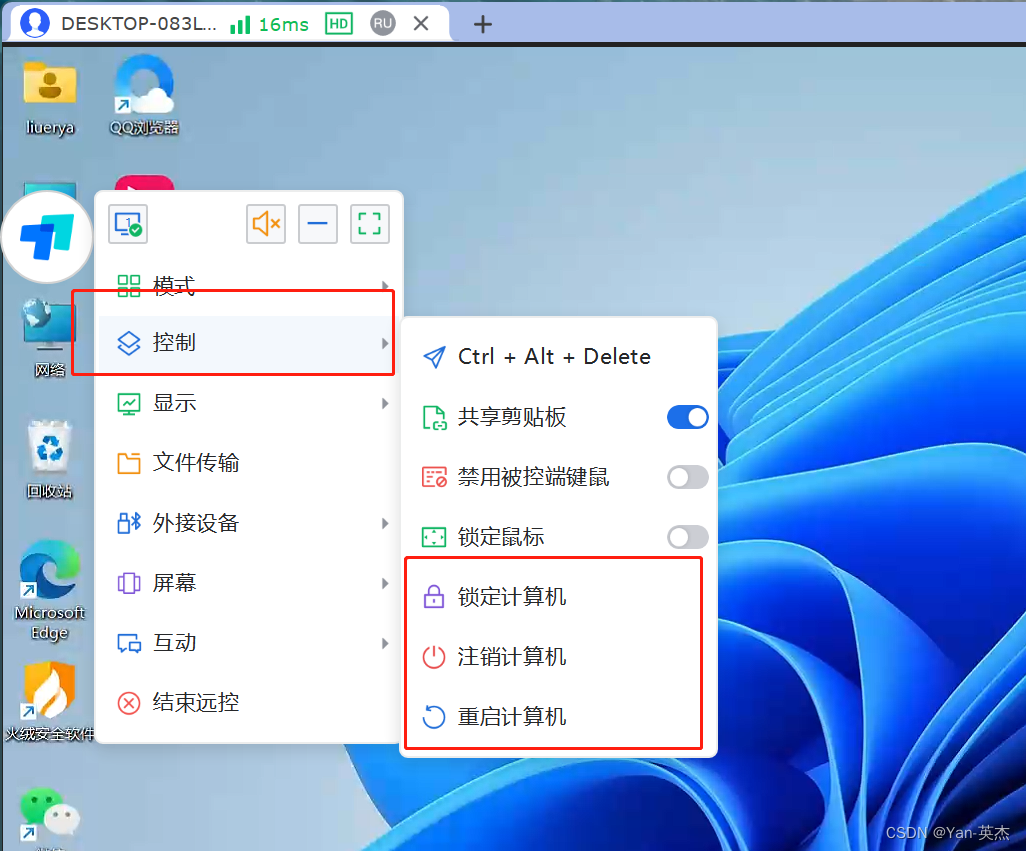The width and height of the screenshot is (1026, 851).
Task: Select the 网络 desktop icon
Action: (x=50, y=338)
